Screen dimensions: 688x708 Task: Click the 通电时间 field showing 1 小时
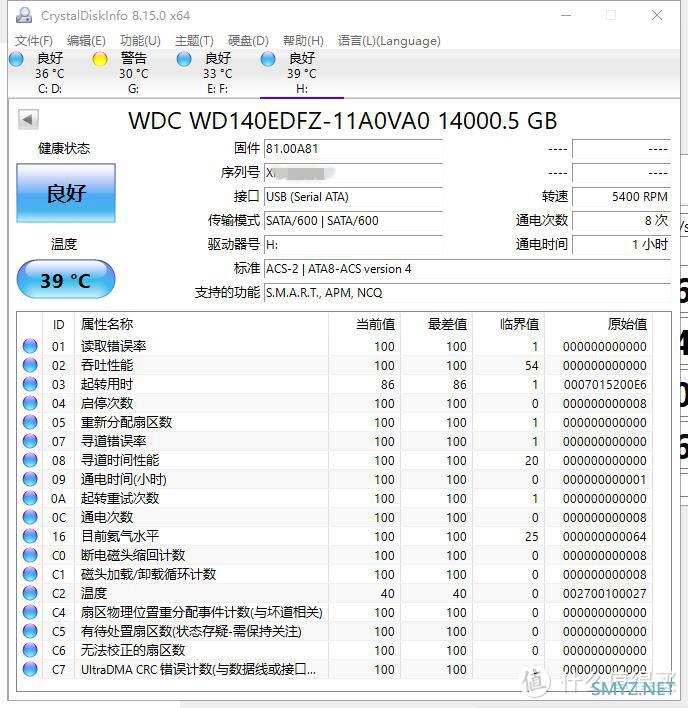click(622, 244)
